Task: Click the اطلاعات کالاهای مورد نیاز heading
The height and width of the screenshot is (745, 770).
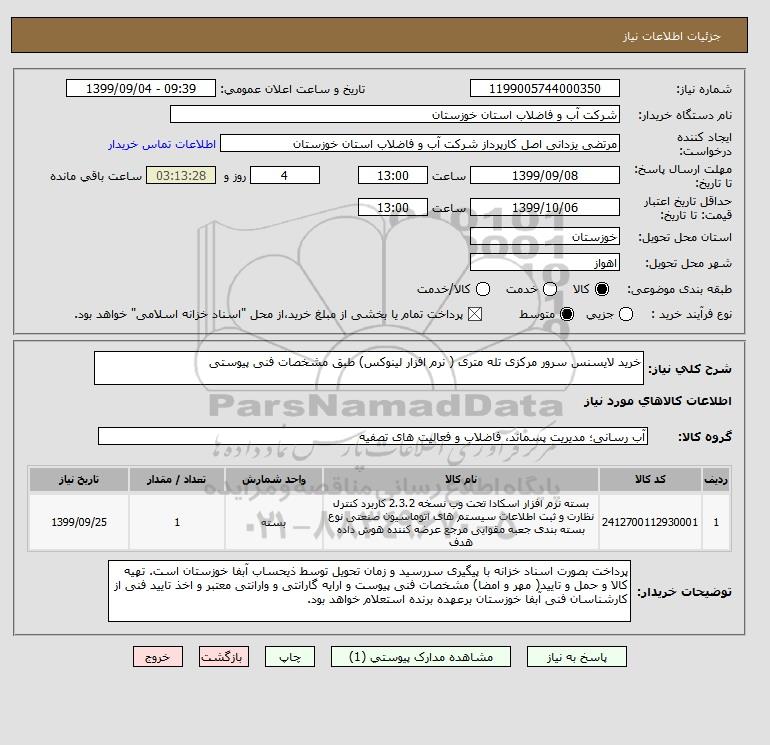Action: point(658,401)
